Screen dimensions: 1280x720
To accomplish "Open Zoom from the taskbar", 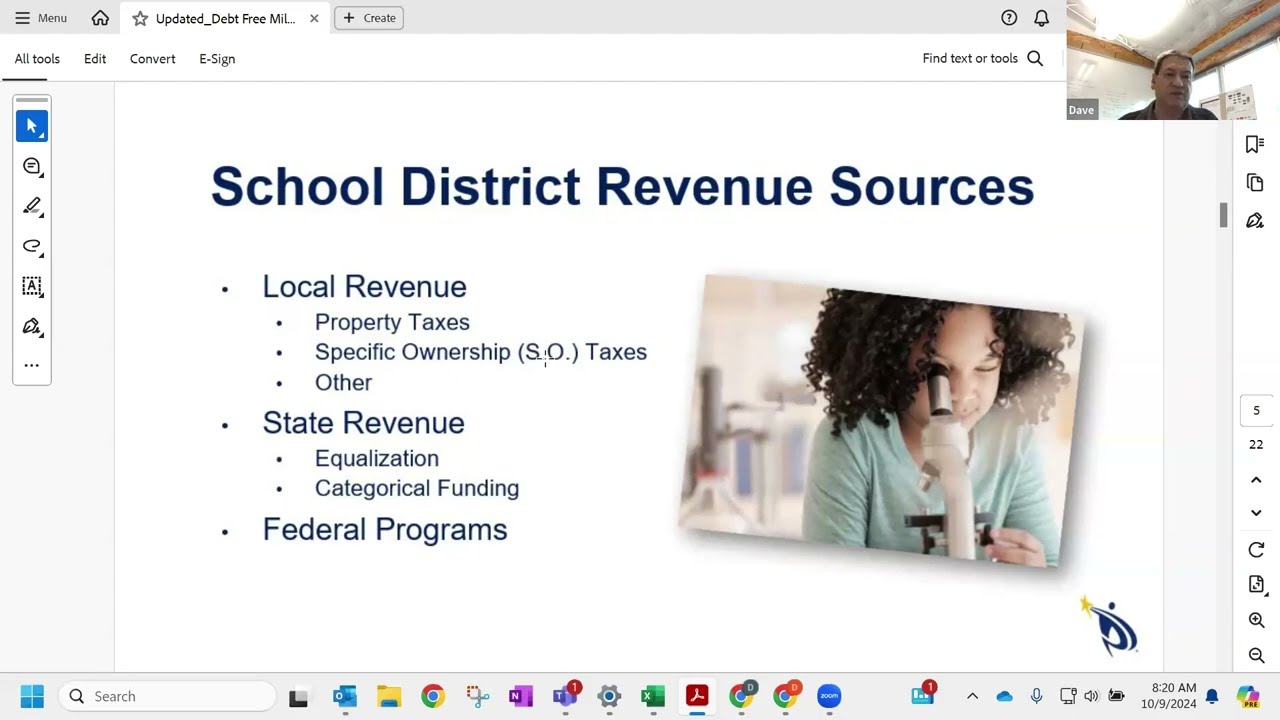I will coord(829,696).
